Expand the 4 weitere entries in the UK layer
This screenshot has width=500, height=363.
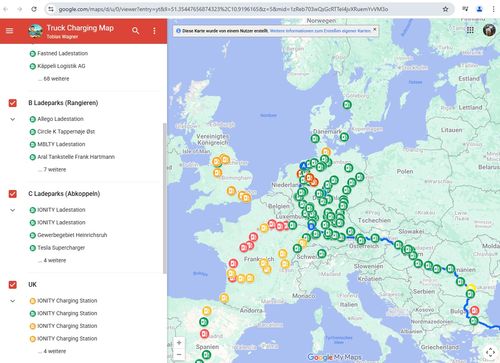(x=52, y=351)
